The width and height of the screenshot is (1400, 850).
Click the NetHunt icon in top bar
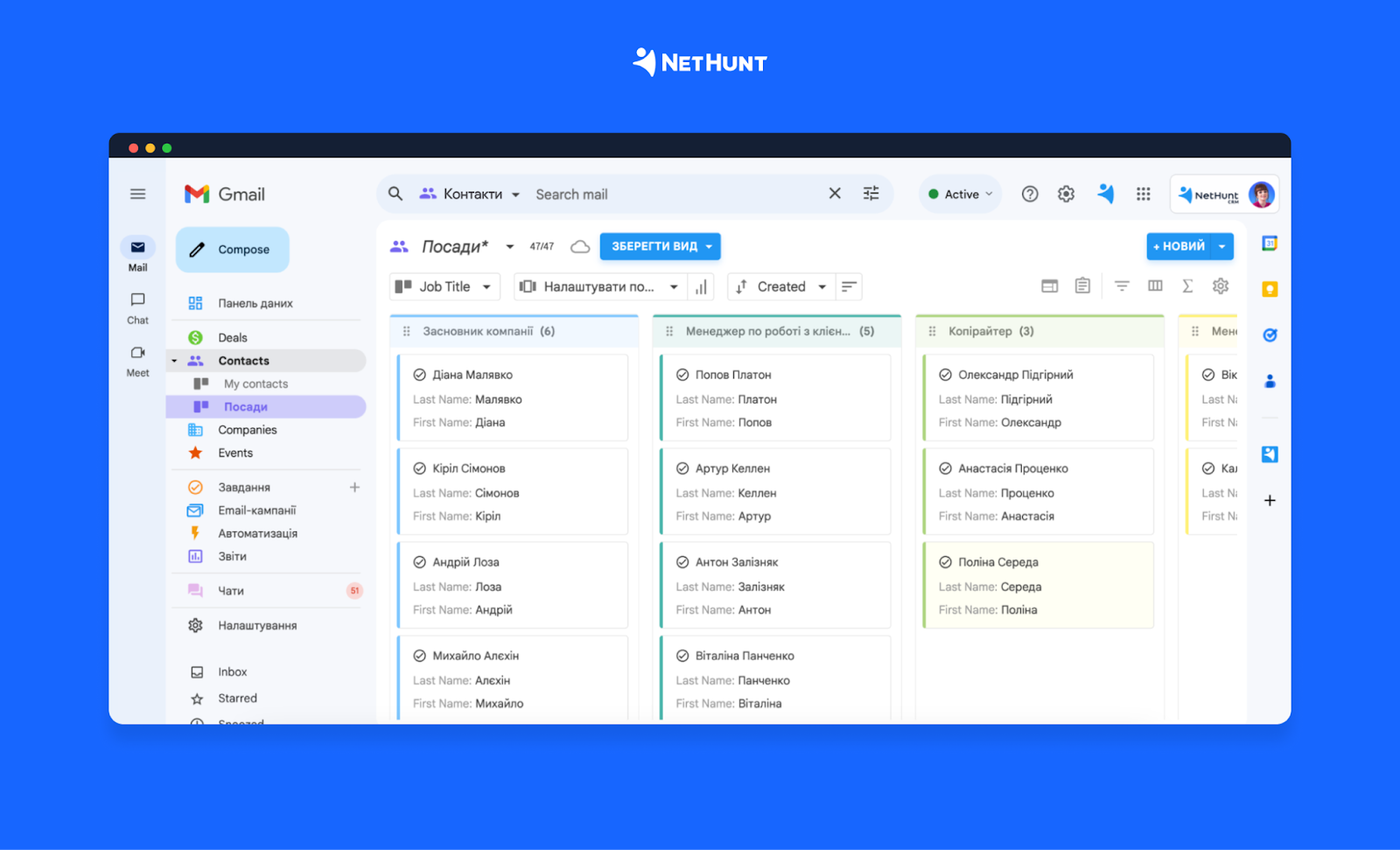[1106, 193]
